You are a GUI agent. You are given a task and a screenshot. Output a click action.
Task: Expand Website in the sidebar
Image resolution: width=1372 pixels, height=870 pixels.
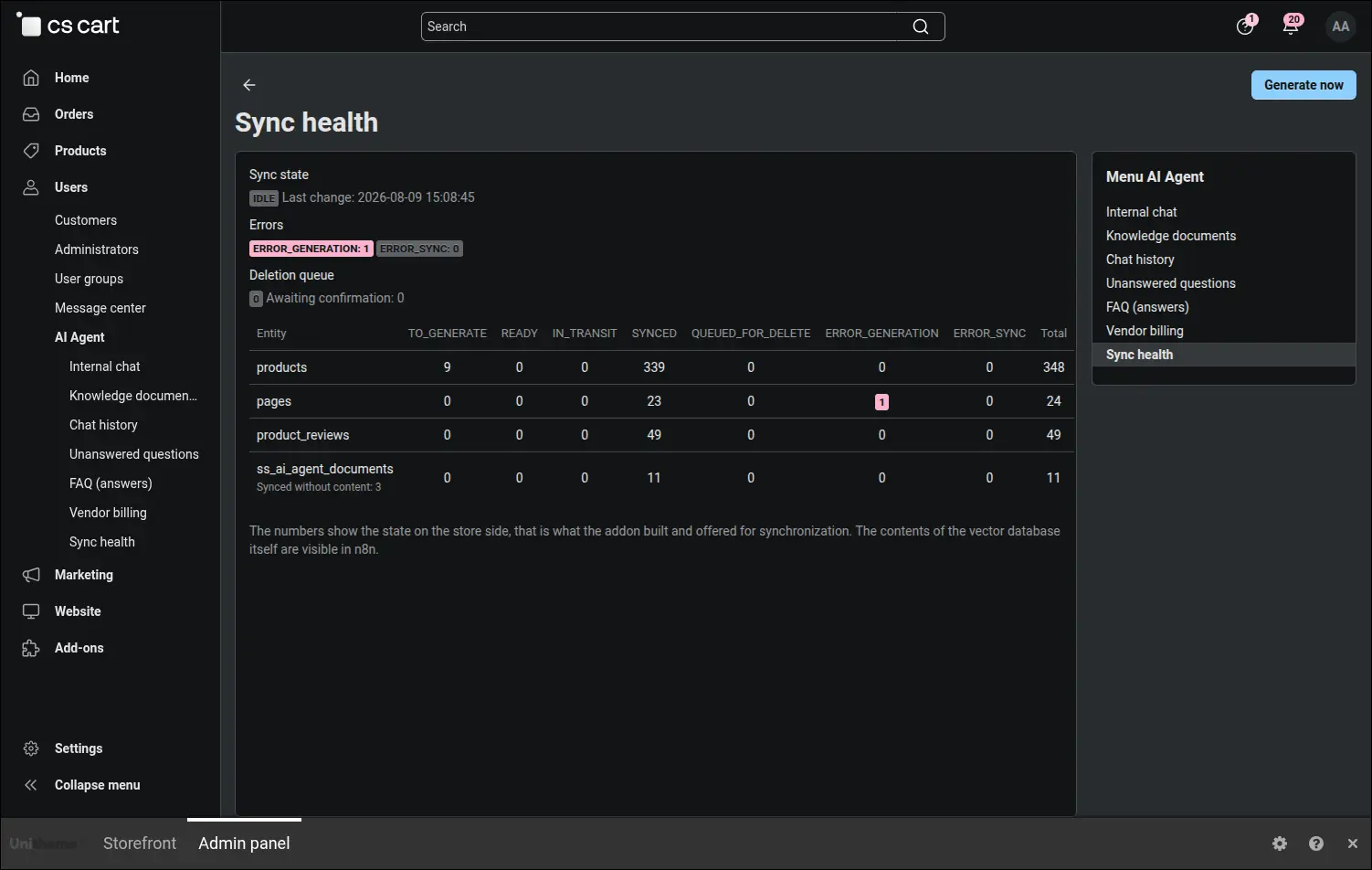point(78,611)
